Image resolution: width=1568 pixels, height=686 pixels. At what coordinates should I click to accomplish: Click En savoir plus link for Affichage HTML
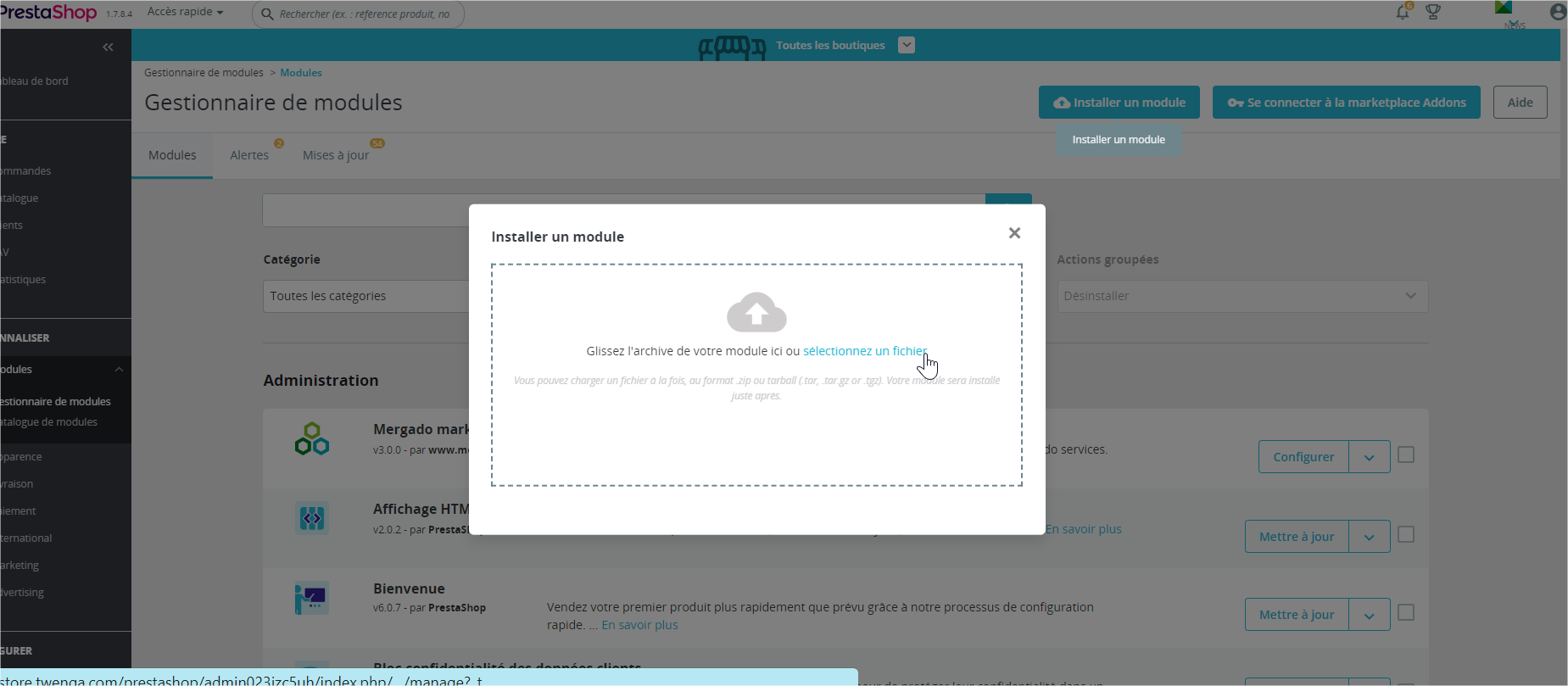pos(1083,529)
